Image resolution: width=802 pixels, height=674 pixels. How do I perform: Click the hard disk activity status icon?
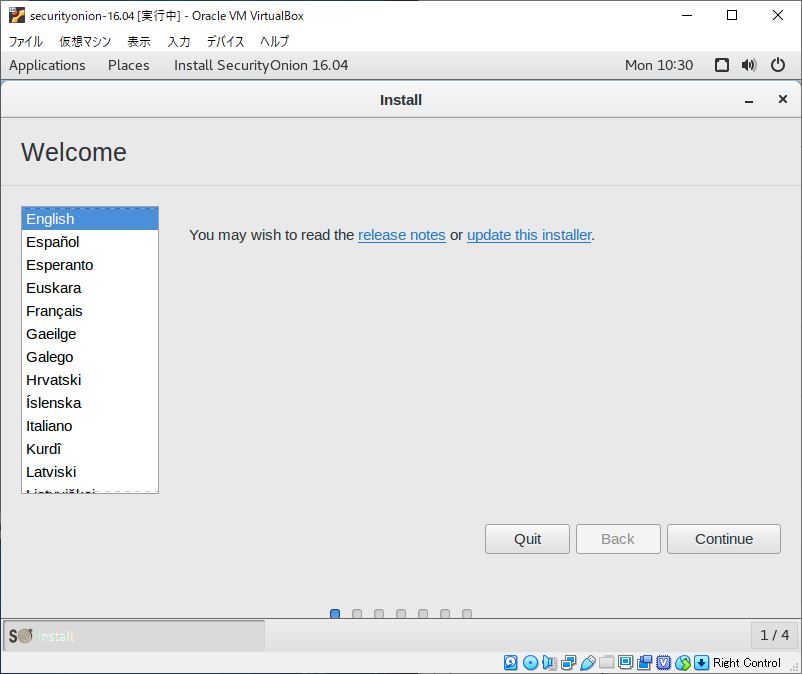click(510, 663)
